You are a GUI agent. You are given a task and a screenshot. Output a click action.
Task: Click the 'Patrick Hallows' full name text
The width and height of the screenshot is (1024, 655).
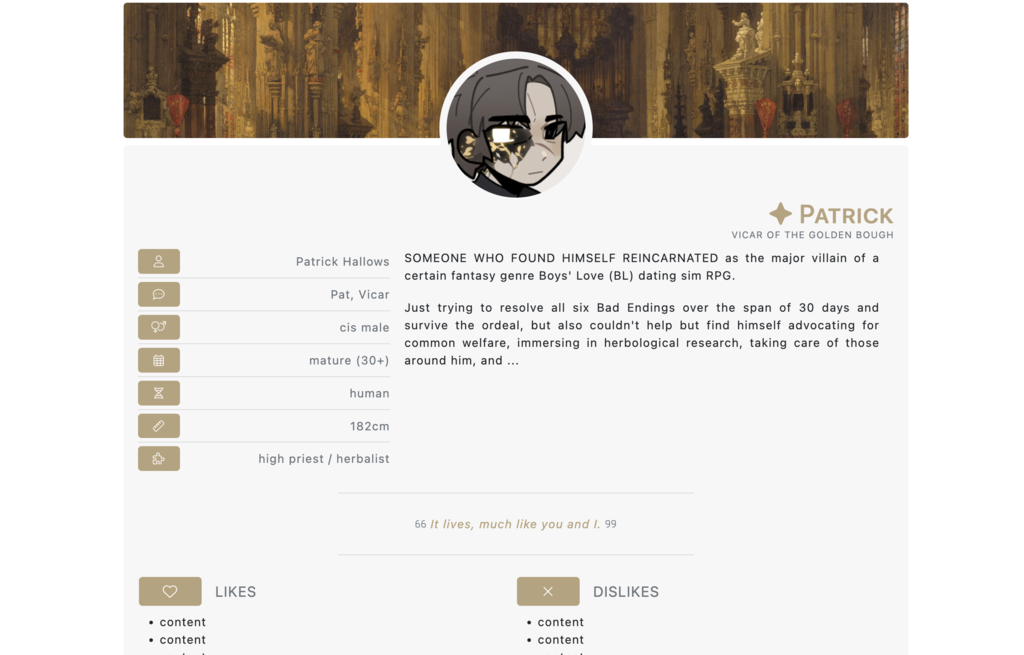click(342, 262)
